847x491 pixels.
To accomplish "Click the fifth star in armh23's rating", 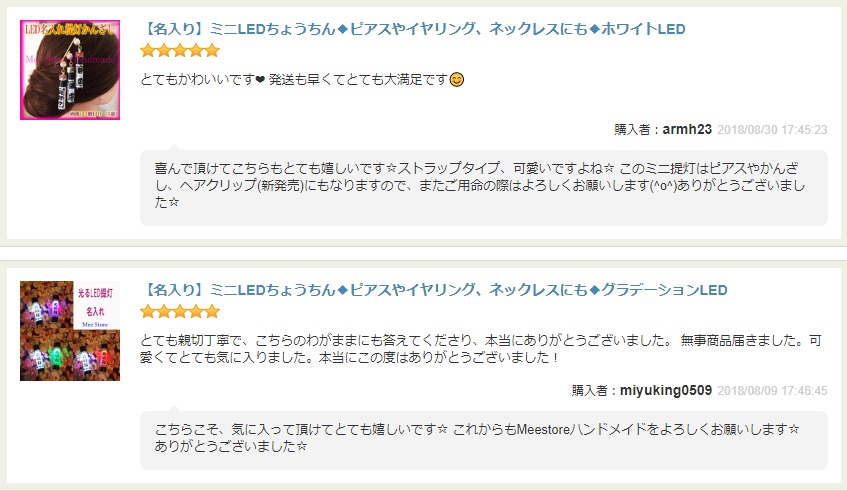I will 212,51.
